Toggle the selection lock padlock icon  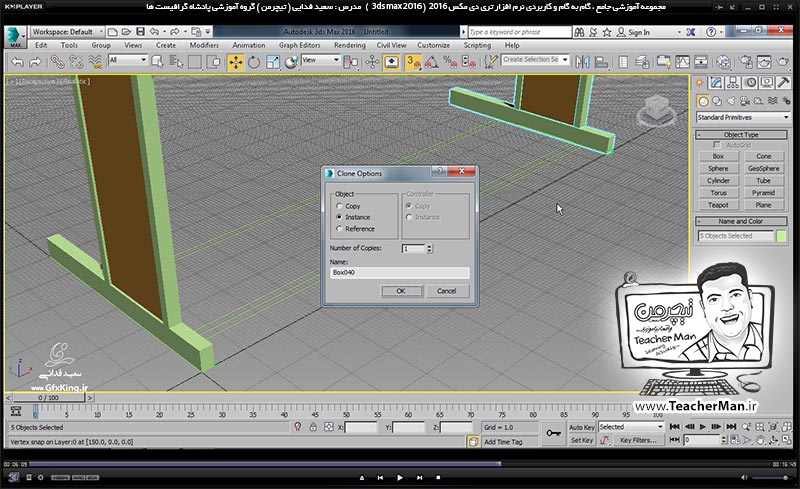[313, 427]
